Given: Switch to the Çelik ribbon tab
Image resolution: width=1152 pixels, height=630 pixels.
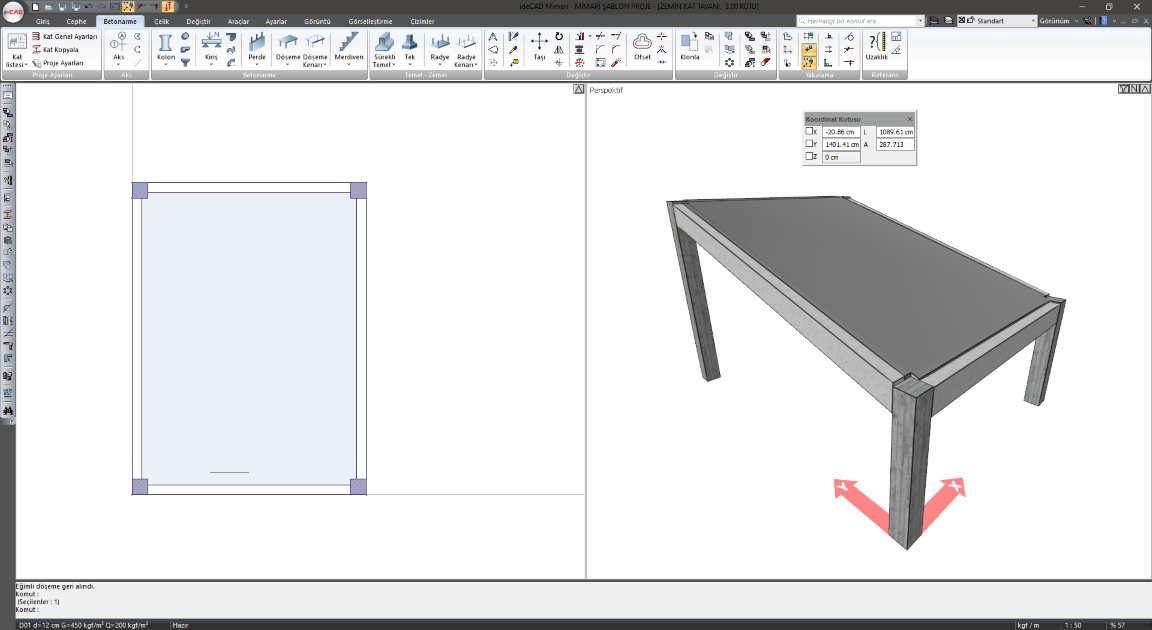Looking at the screenshot, I should pyautogui.click(x=161, y=21).
